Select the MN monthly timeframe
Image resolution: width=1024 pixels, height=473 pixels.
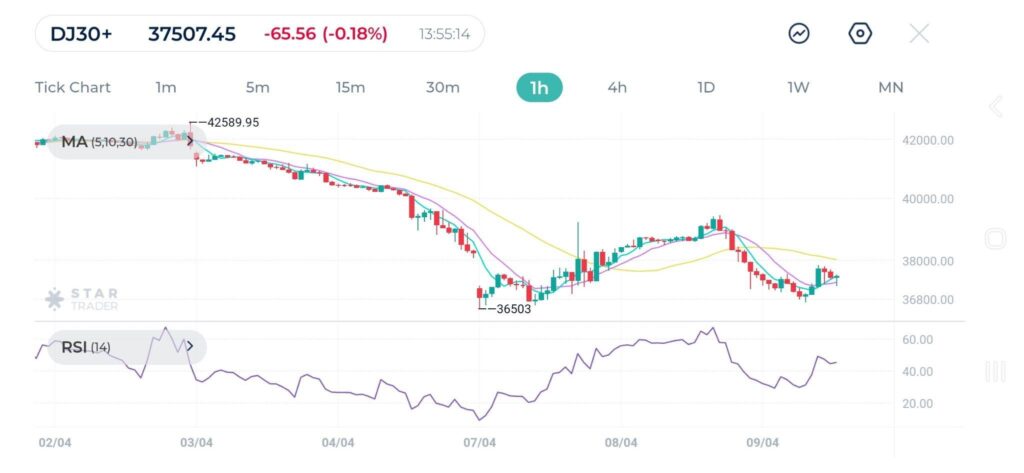(891, 87)
